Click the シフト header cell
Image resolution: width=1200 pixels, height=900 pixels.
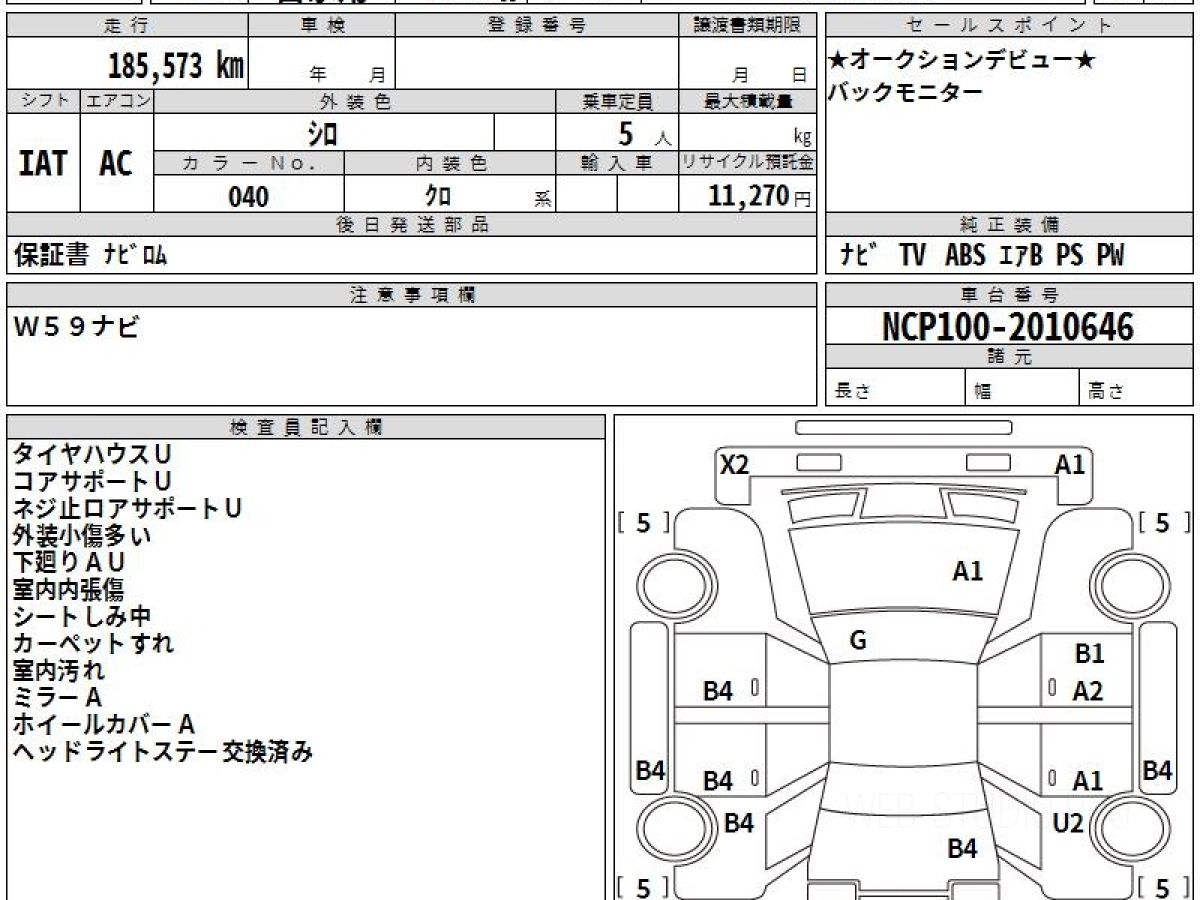click(44, 101)
